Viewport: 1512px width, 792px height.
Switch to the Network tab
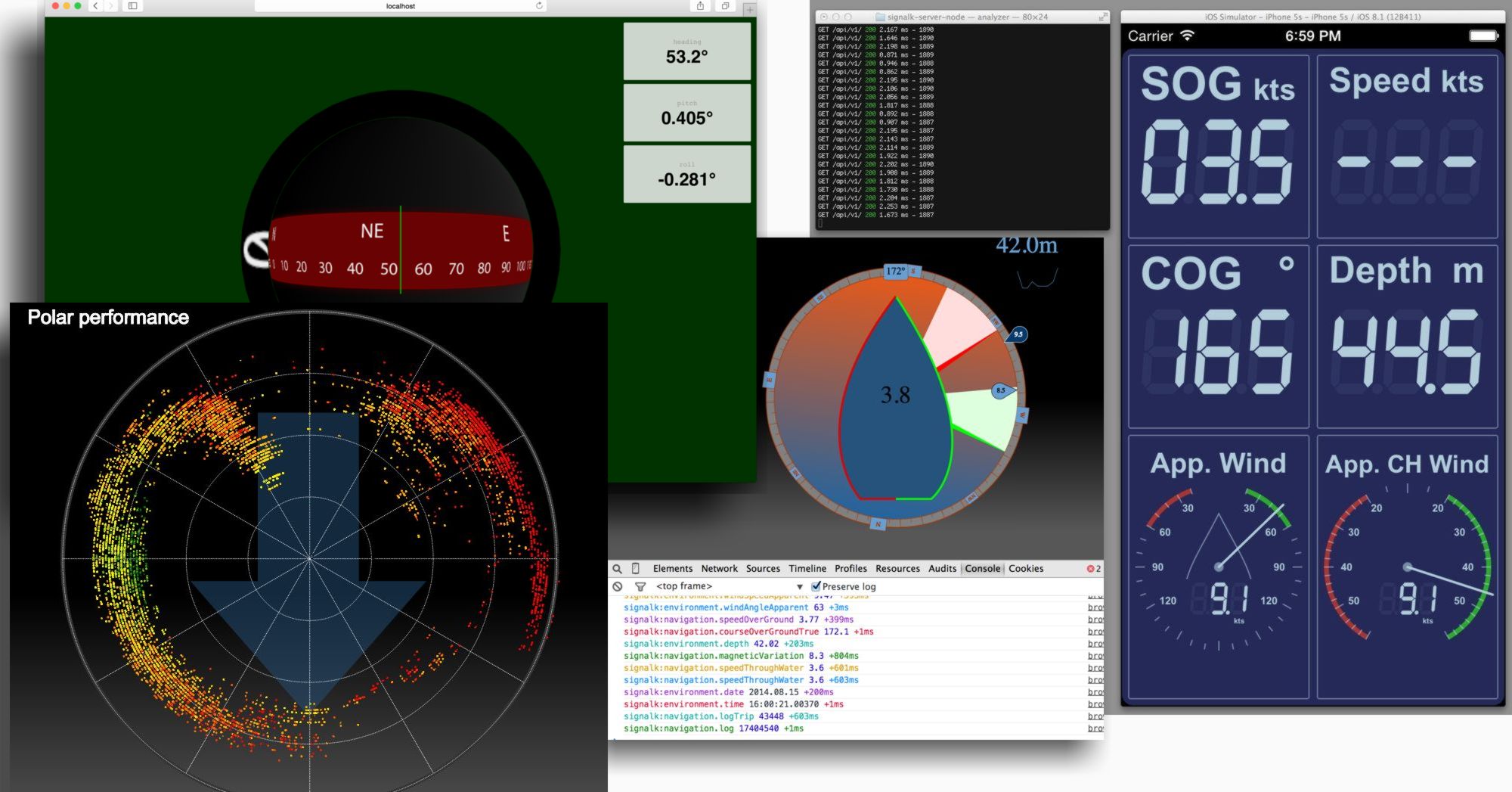pos(719,569)
